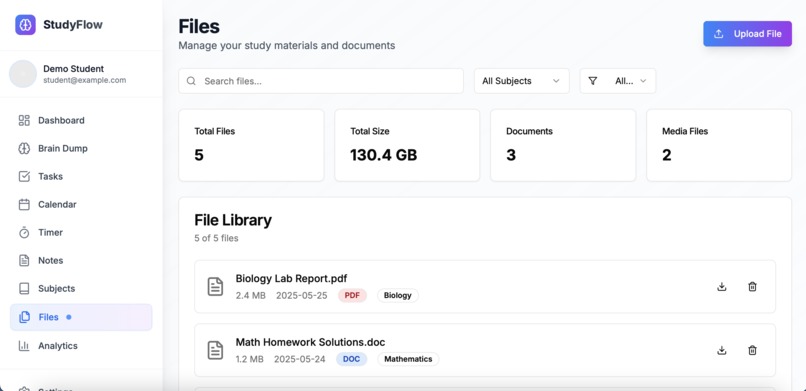Viewport: 806px width, 391px height.
Task: Click the Documents count card
Action: tap(563, 145)
